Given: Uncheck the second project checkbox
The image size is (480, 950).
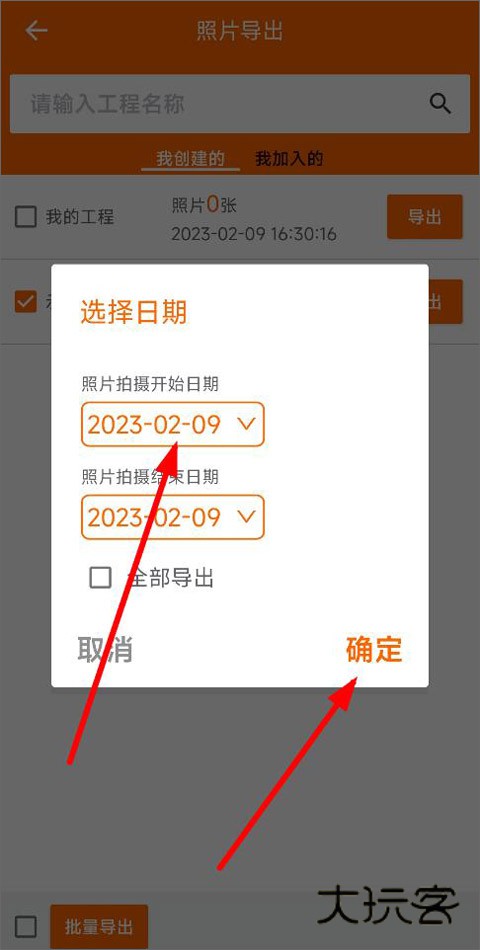Looking at the screenshot, I should [x=25, y=302].
